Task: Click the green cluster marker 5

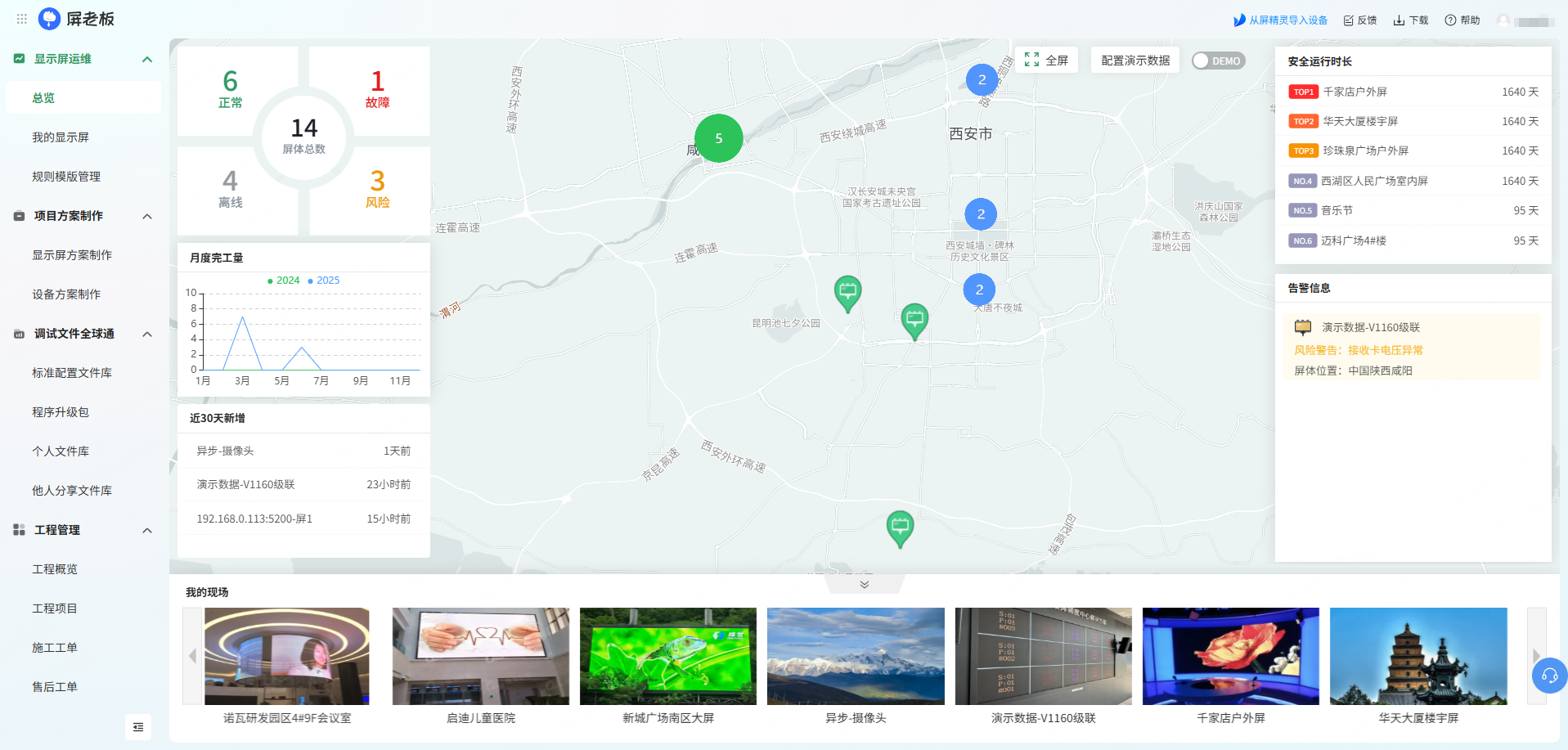Action: click(719, 138)
